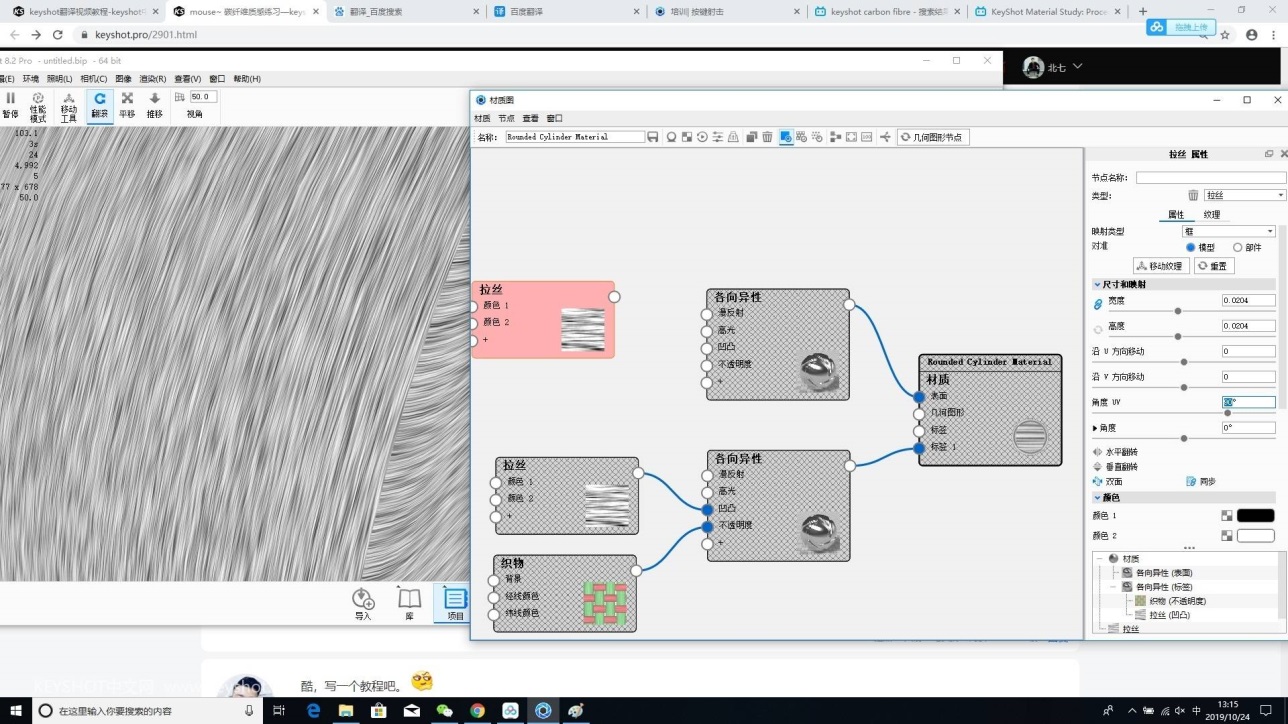Click texture checker icon beside 颜色 1
The height and width of the screenshot is (724, 1288).
pyautogui.click(x=1227, y=516)
